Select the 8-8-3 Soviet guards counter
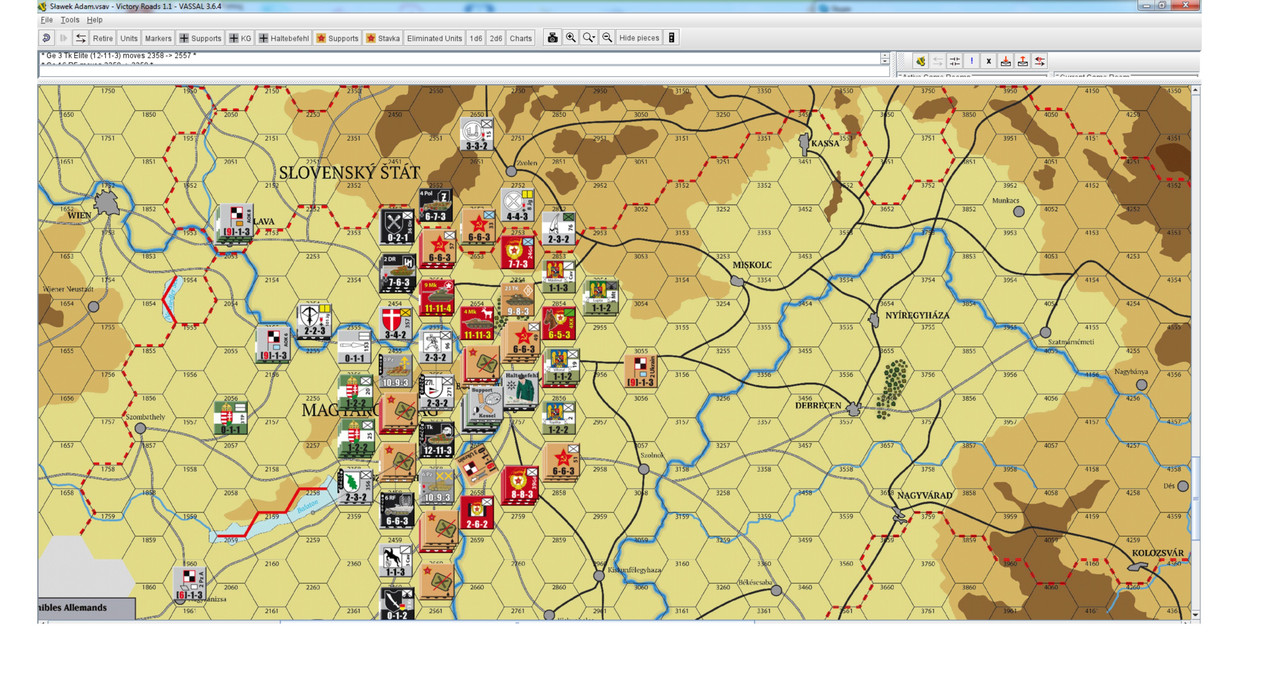 [519, 483]
